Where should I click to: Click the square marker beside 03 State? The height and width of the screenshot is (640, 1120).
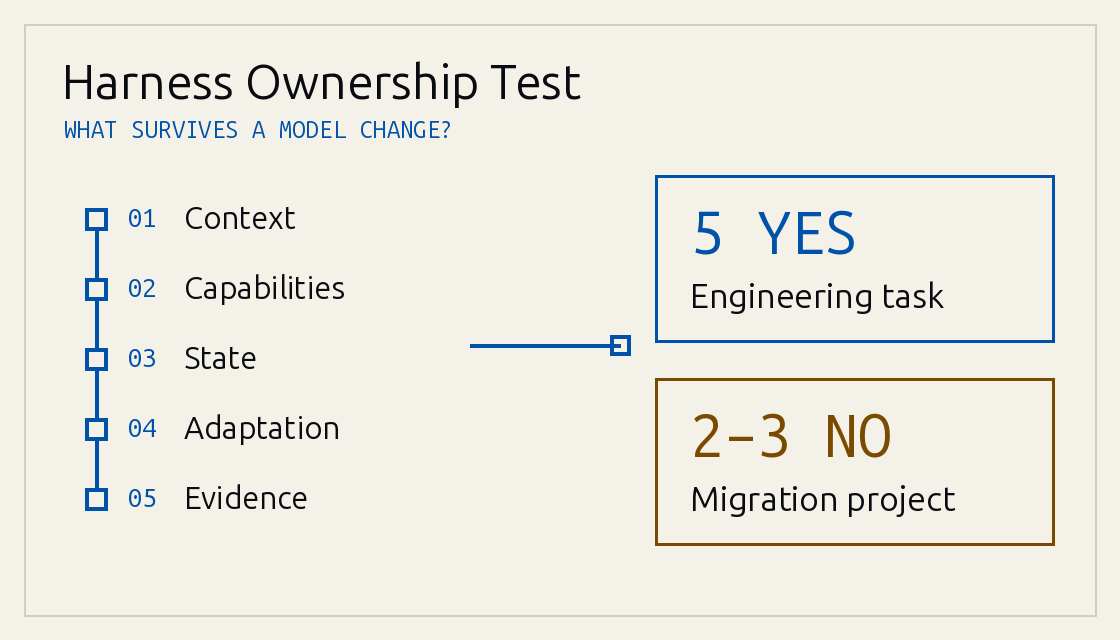click(96, 359)
